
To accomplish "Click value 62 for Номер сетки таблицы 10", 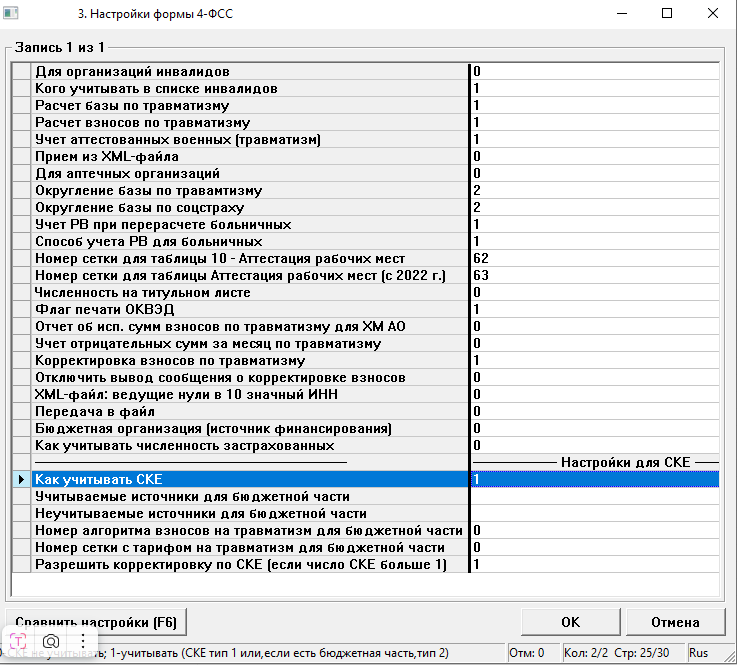I will [x=594, y=258].
